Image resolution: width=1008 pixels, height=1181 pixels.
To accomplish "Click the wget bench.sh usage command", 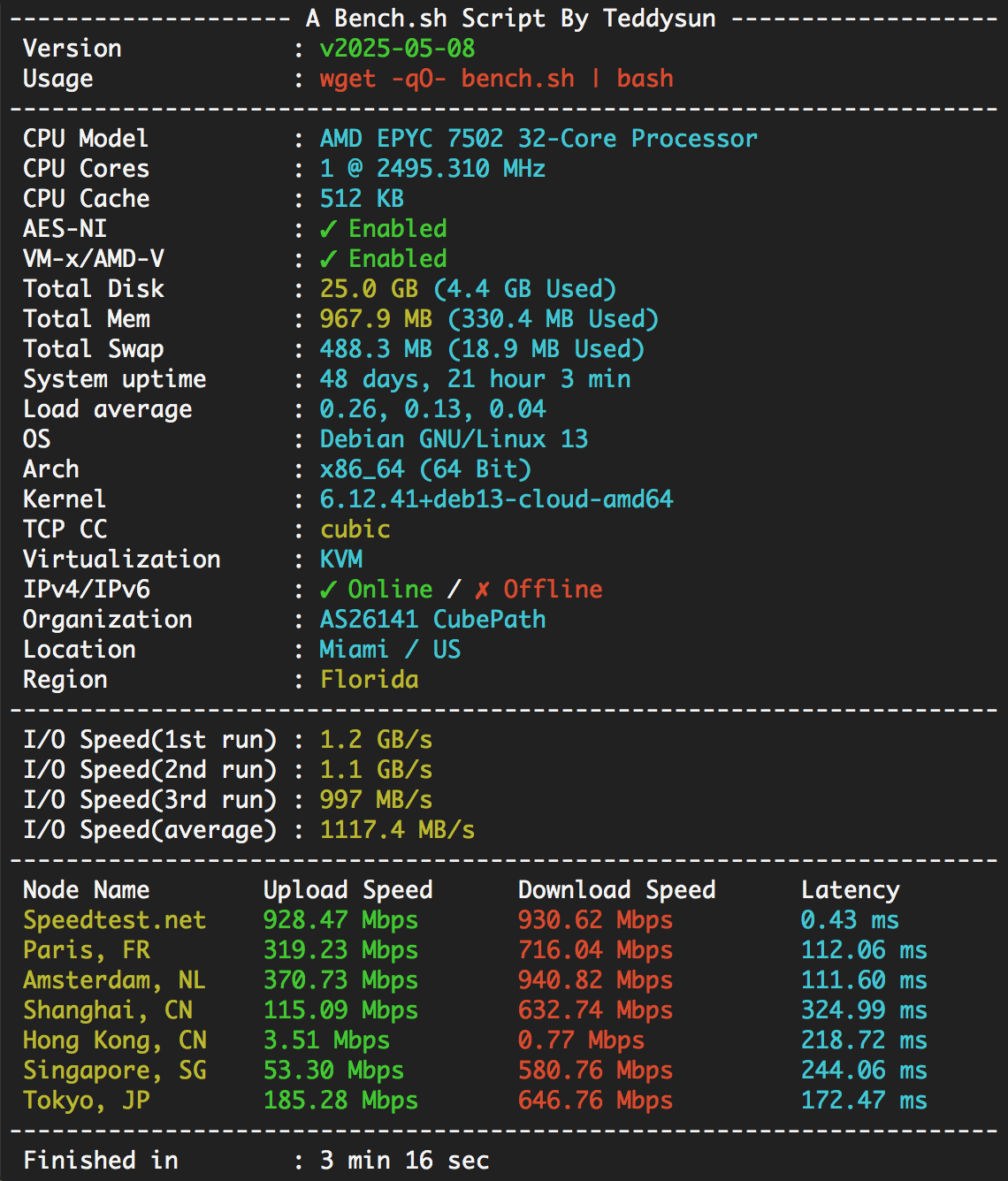I will click(x=496, y=79).
